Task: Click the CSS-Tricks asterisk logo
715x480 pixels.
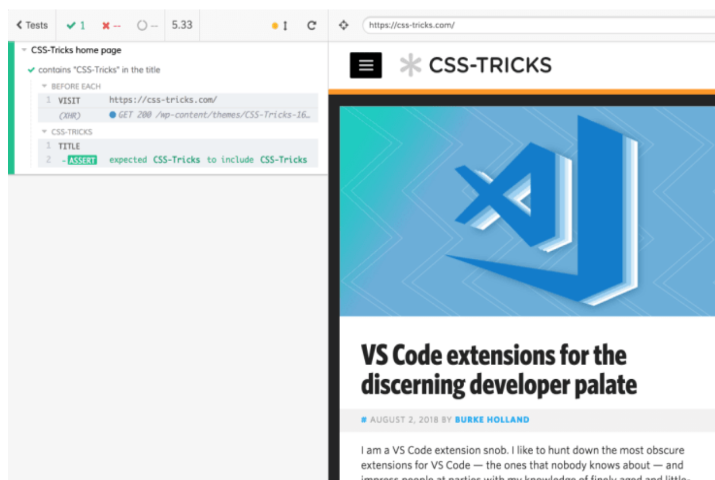Action: coord(410,65)
